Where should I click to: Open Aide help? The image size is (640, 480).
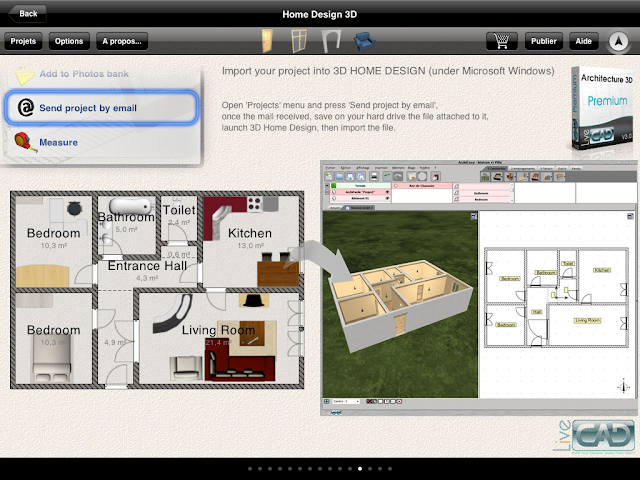[x=583, y=41]
